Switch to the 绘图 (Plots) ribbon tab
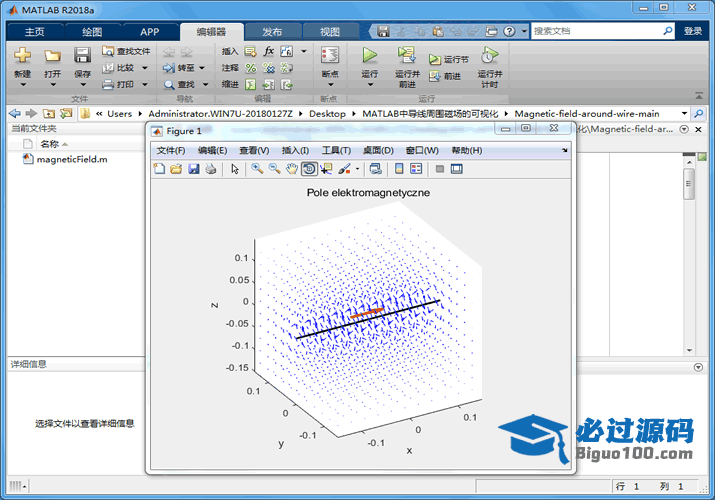 [92, 32]
